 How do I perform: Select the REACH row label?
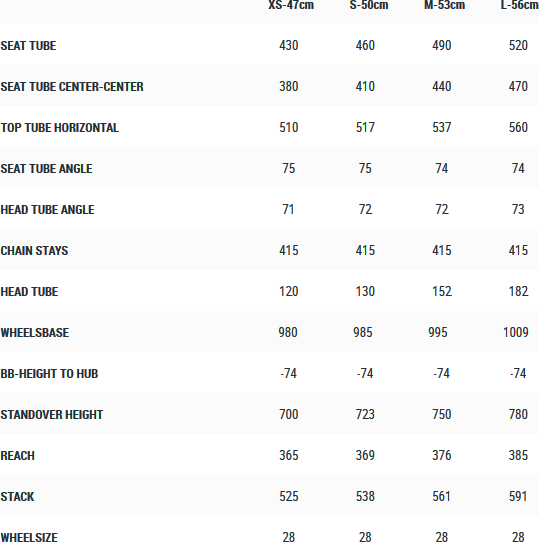click(x=18, y=456)
